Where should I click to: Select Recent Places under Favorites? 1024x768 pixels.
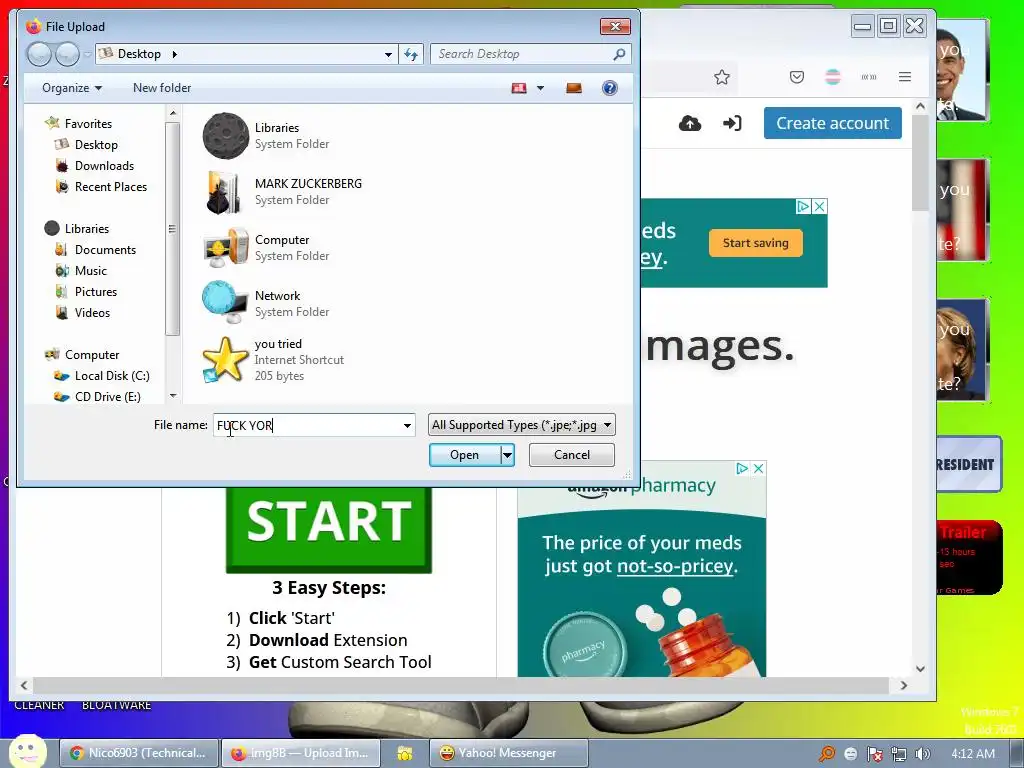(110, 187)
